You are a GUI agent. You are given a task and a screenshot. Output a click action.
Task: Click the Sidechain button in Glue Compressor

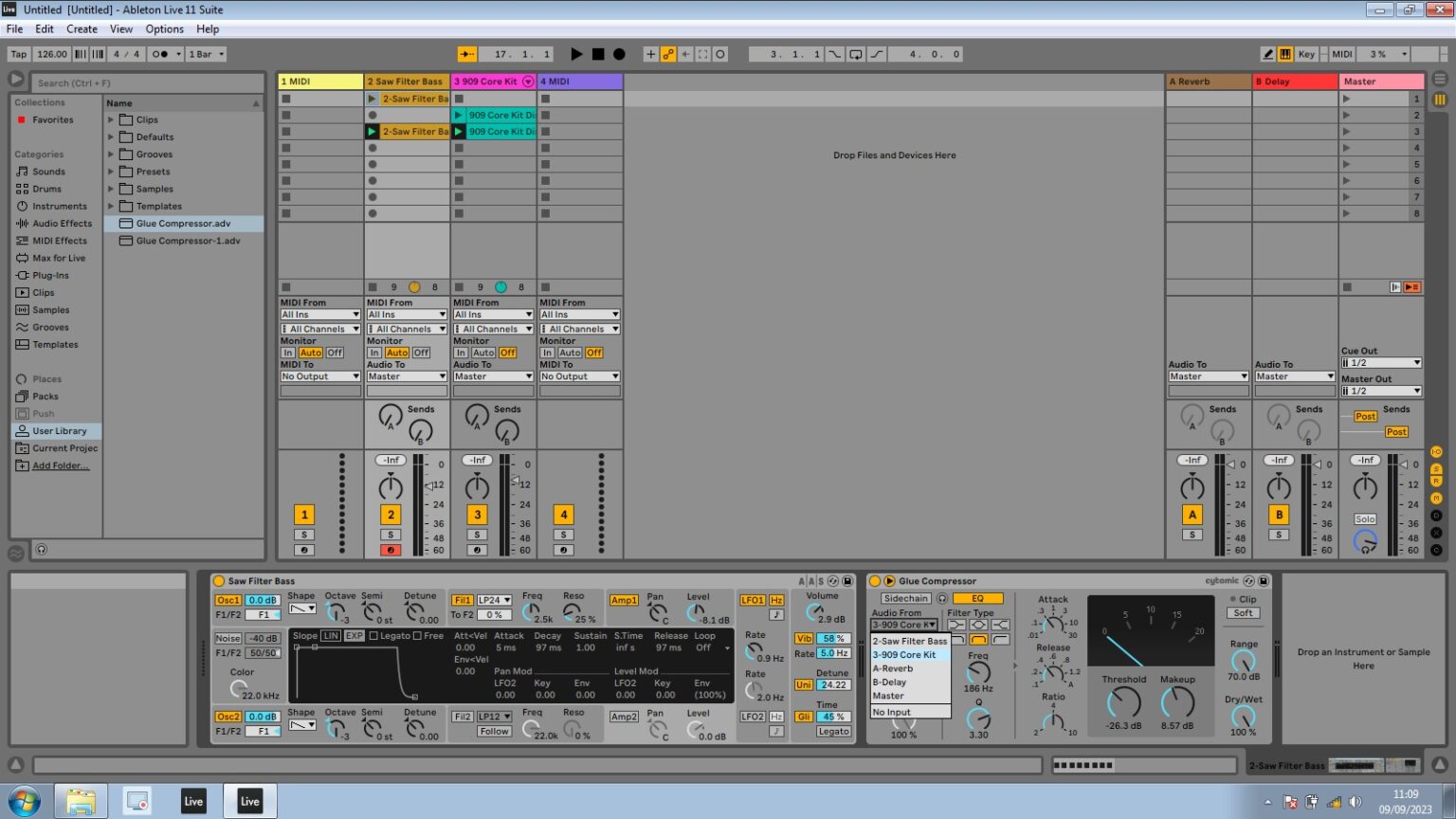coord(906,599)
